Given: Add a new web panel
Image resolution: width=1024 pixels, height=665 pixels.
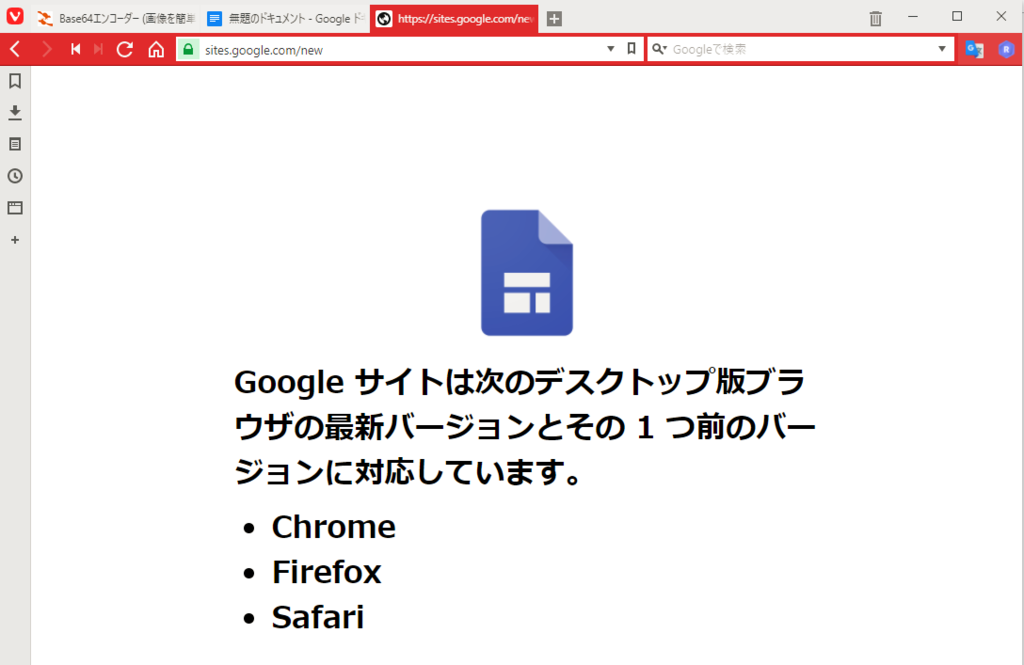Looking at the screenshot, I should (15, 240).
